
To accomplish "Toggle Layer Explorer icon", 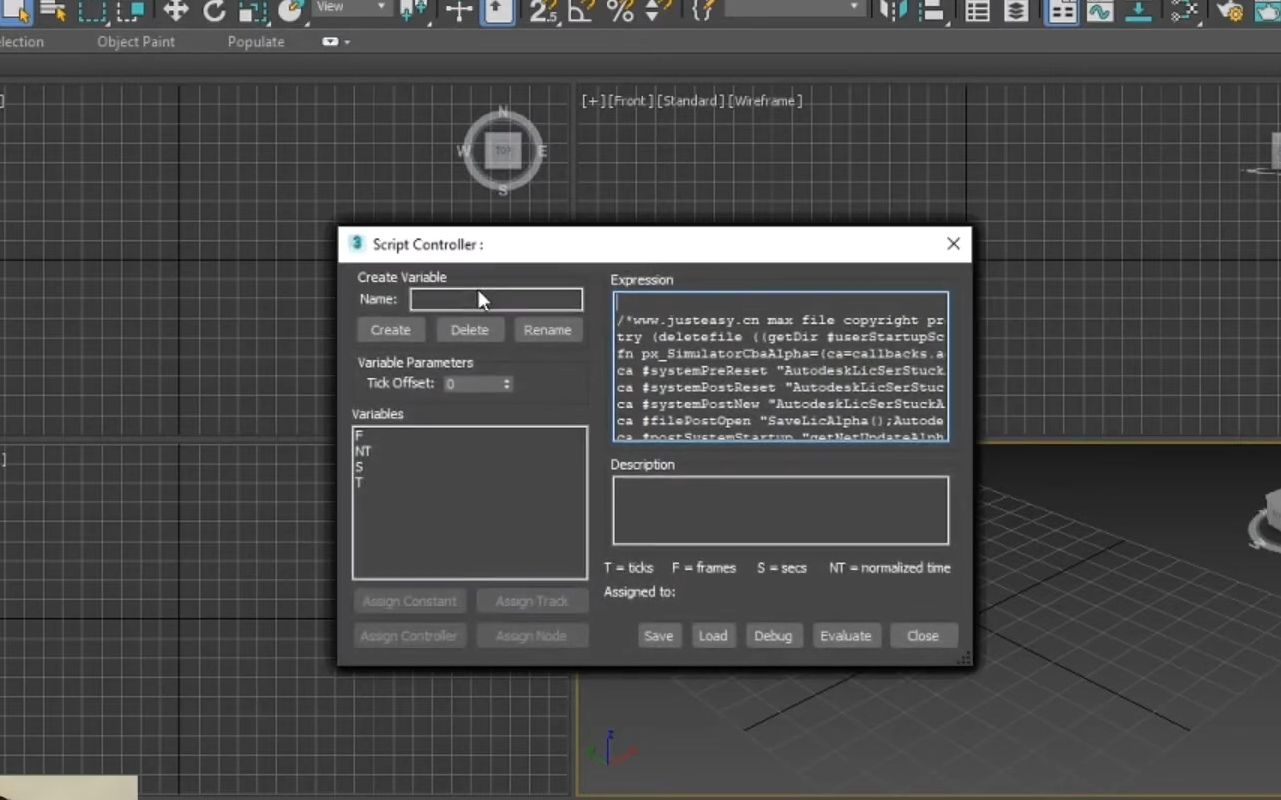I will (1016, 11).
